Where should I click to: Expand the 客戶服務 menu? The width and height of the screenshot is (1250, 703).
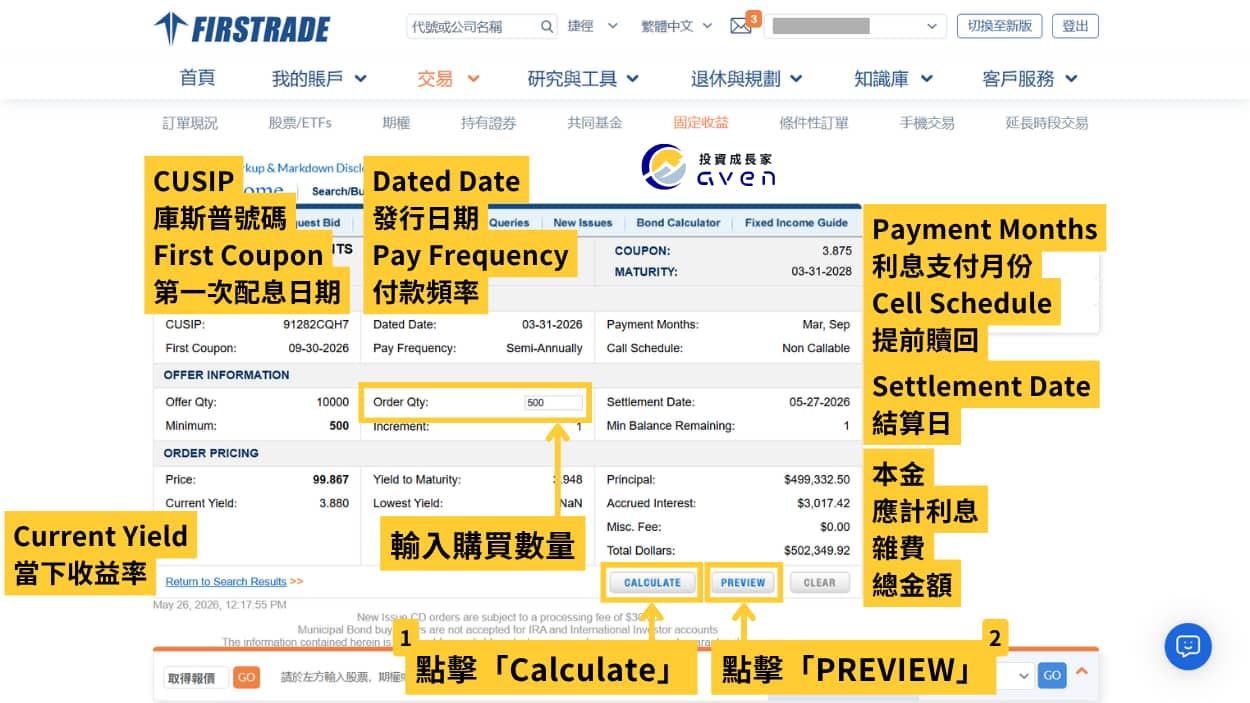tap(1030, 78)
